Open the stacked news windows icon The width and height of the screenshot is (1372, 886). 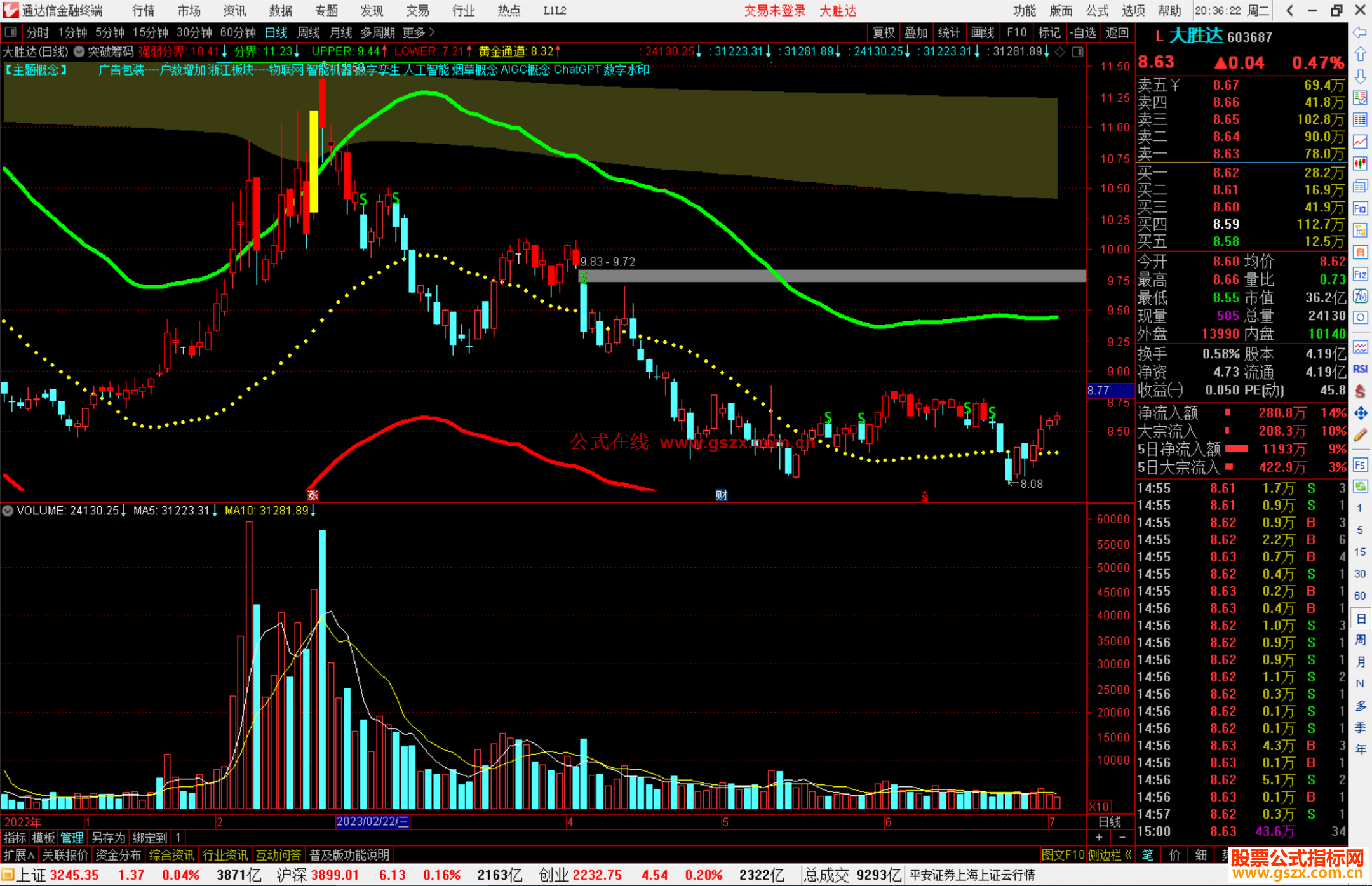pos(1360,186)
